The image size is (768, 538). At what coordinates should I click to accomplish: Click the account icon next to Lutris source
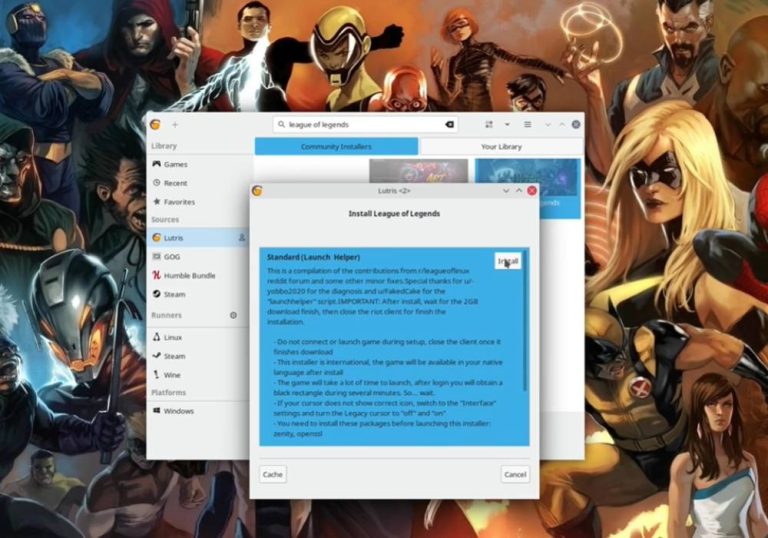coord(241,238)
